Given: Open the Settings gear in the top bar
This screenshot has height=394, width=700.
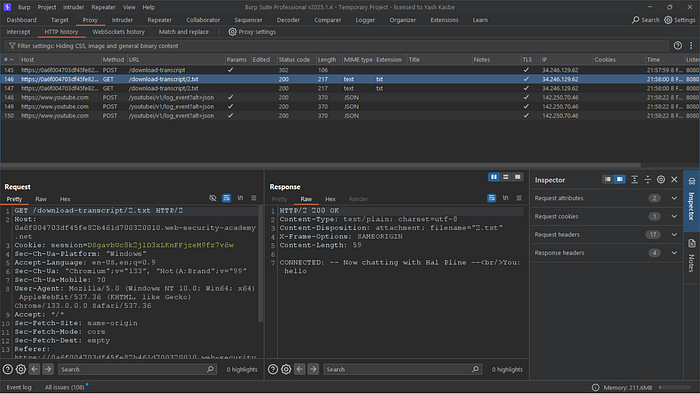Looking at the screenshot, I should point(668,20).
